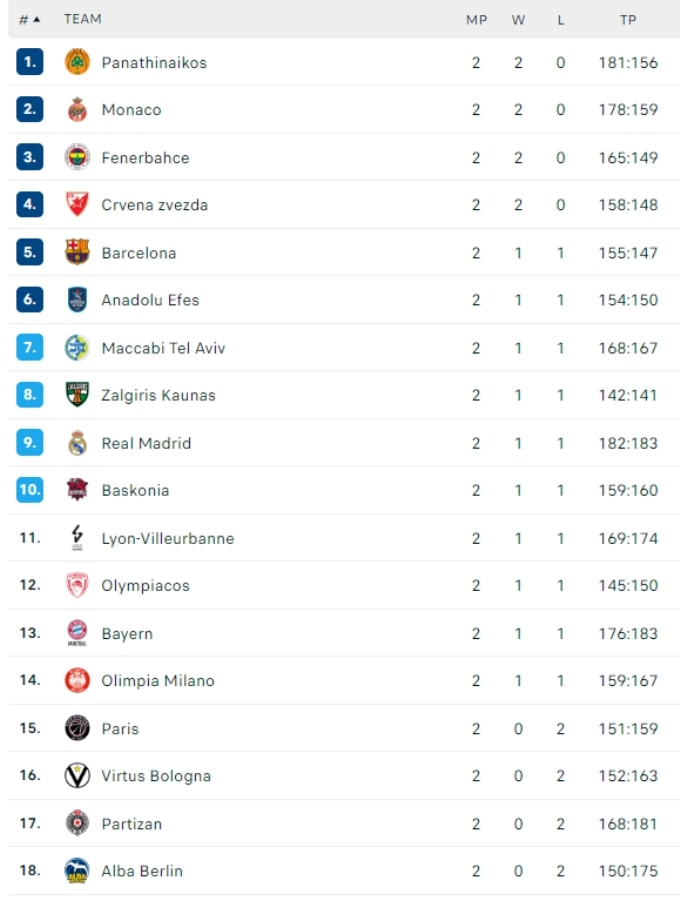The height and width of the screenshot is (900, 680).
Task: Open the Anadolu Efes team page
Action: click(150, 300)
